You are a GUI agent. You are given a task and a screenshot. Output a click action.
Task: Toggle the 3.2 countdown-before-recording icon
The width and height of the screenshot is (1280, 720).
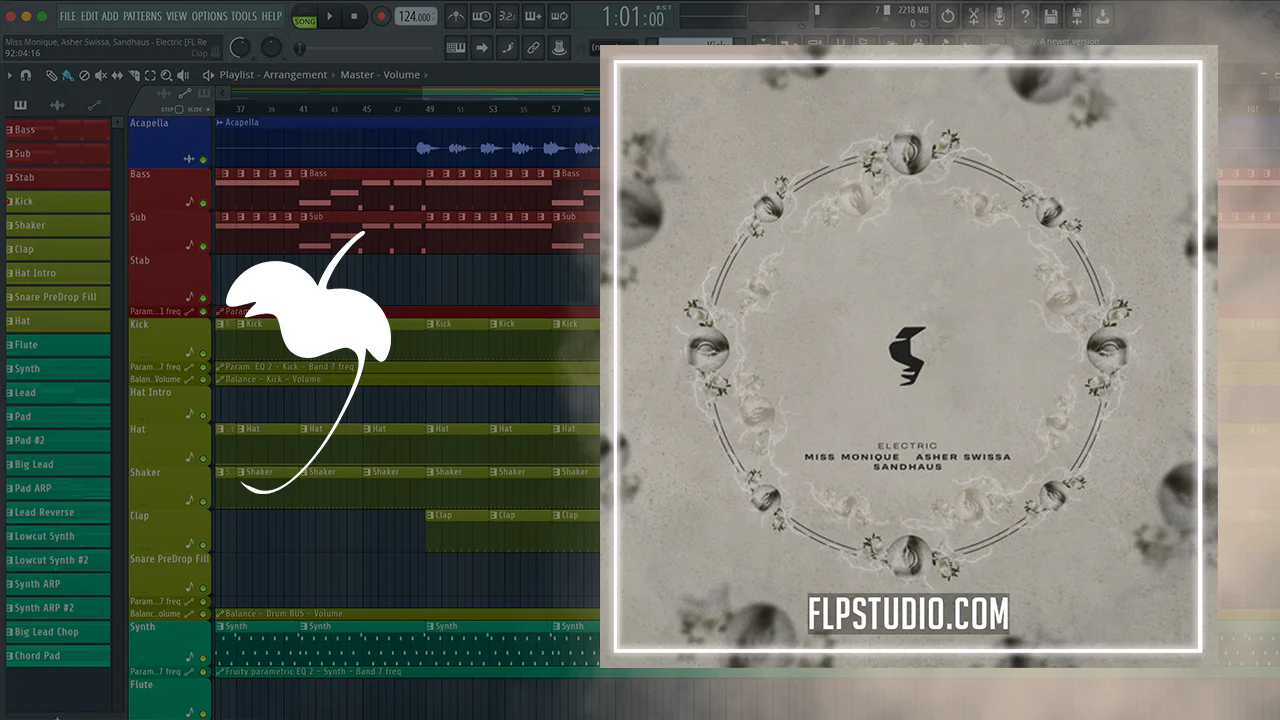pos(507,17)
